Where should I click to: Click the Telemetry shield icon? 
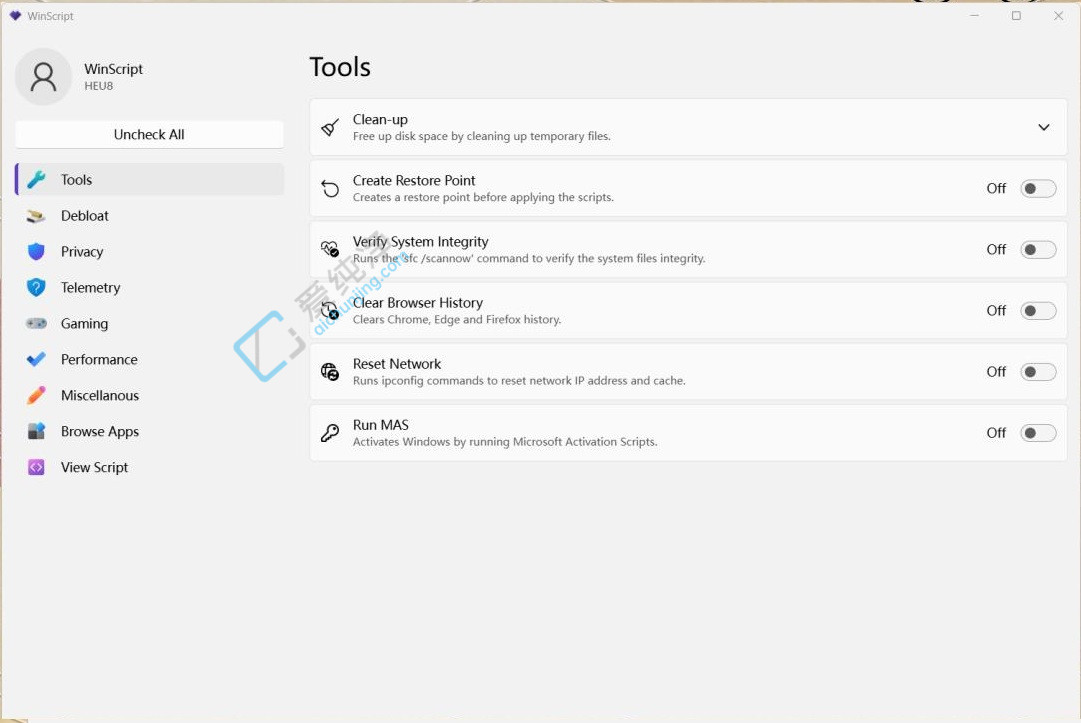click(36, 288)
